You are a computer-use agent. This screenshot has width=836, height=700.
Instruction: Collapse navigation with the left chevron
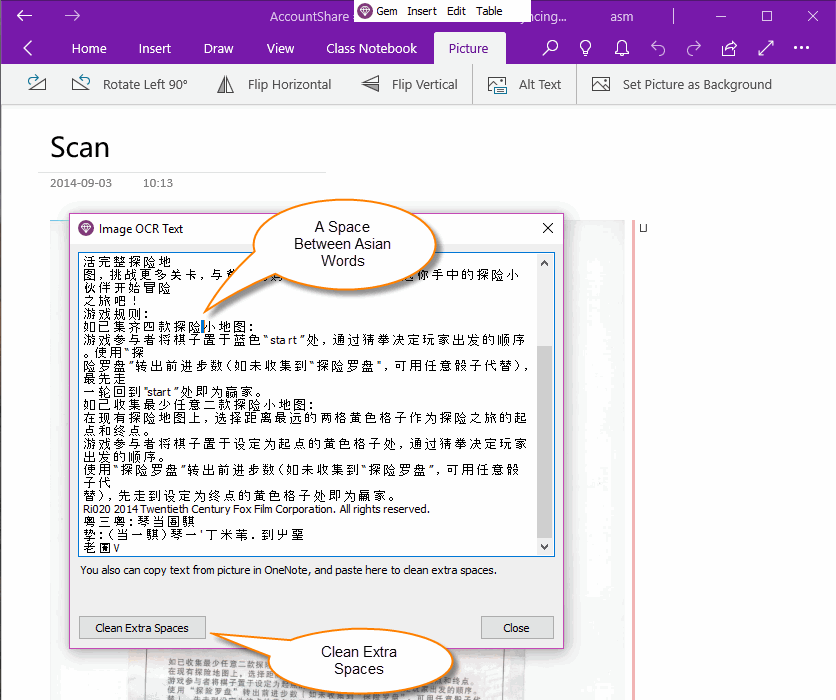pos(28,49)
